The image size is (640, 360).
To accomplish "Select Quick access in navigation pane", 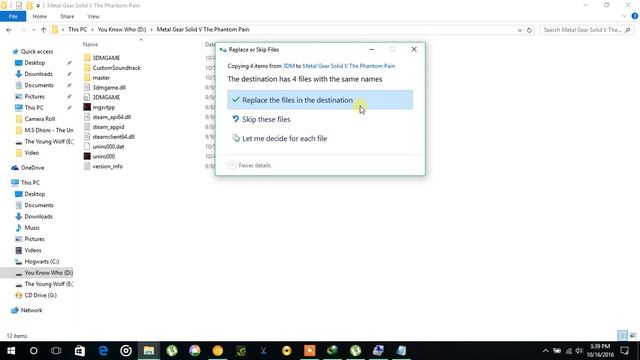I will tap(37, 51).
